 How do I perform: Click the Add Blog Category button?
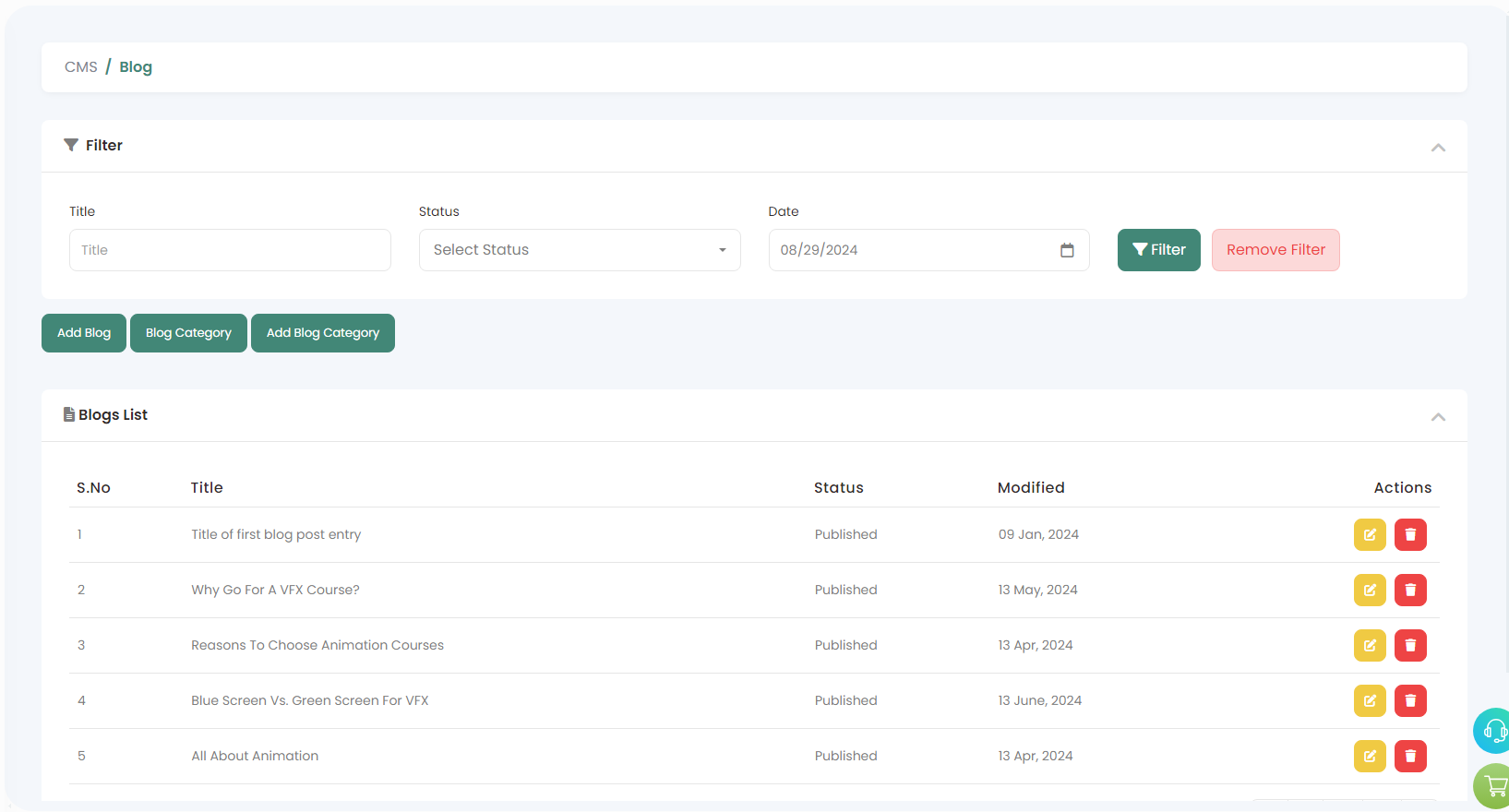(x=323, y=333)
